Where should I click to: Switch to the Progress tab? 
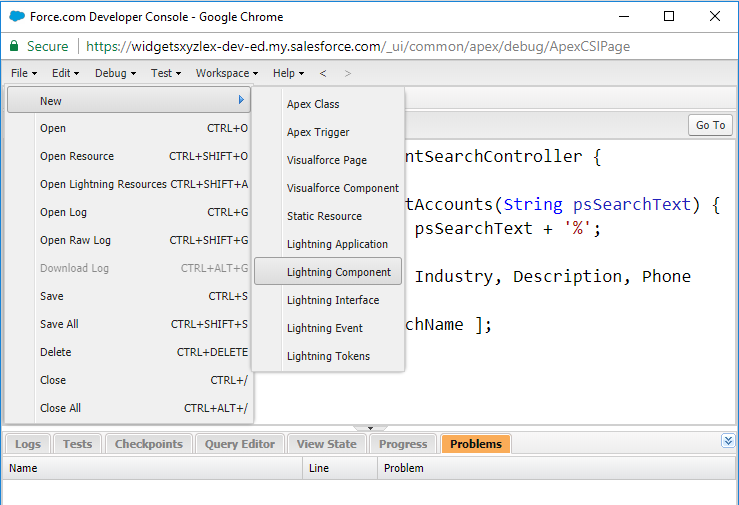[x=403, y=444]
